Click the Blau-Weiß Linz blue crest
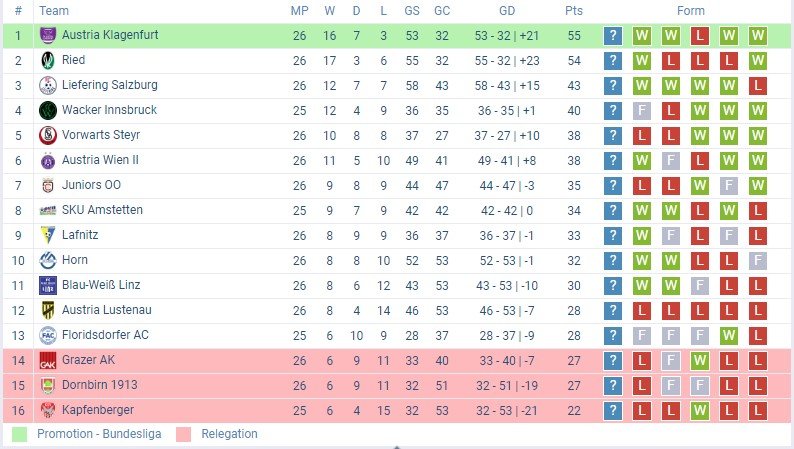 (48, 285)
